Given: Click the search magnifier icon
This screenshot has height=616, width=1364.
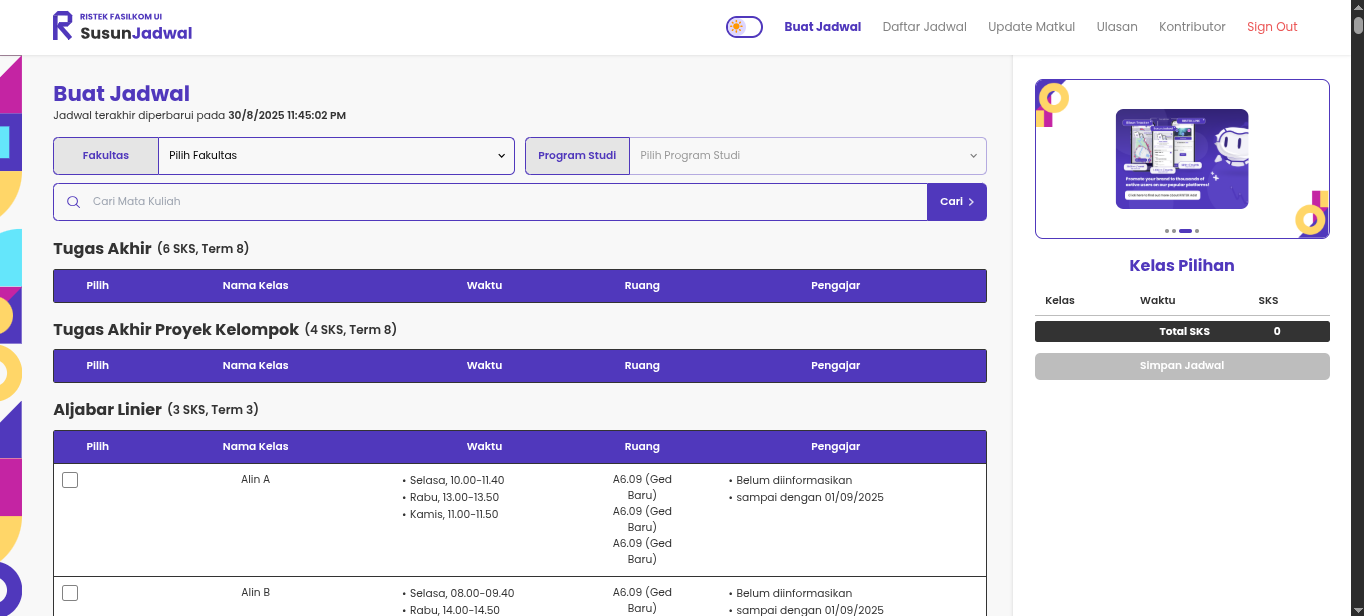Looking at the screenshot, I should [x=73, y=202].
